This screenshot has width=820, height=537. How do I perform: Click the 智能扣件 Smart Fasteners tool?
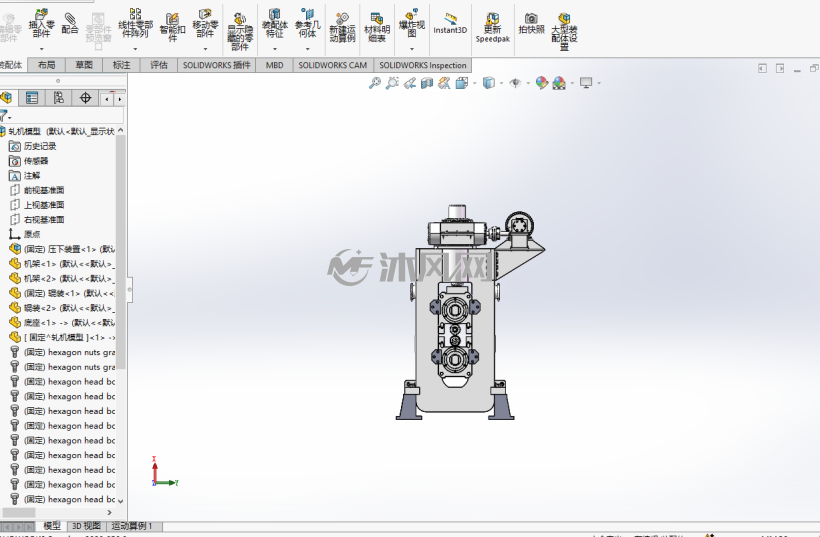tap(173, 27)
